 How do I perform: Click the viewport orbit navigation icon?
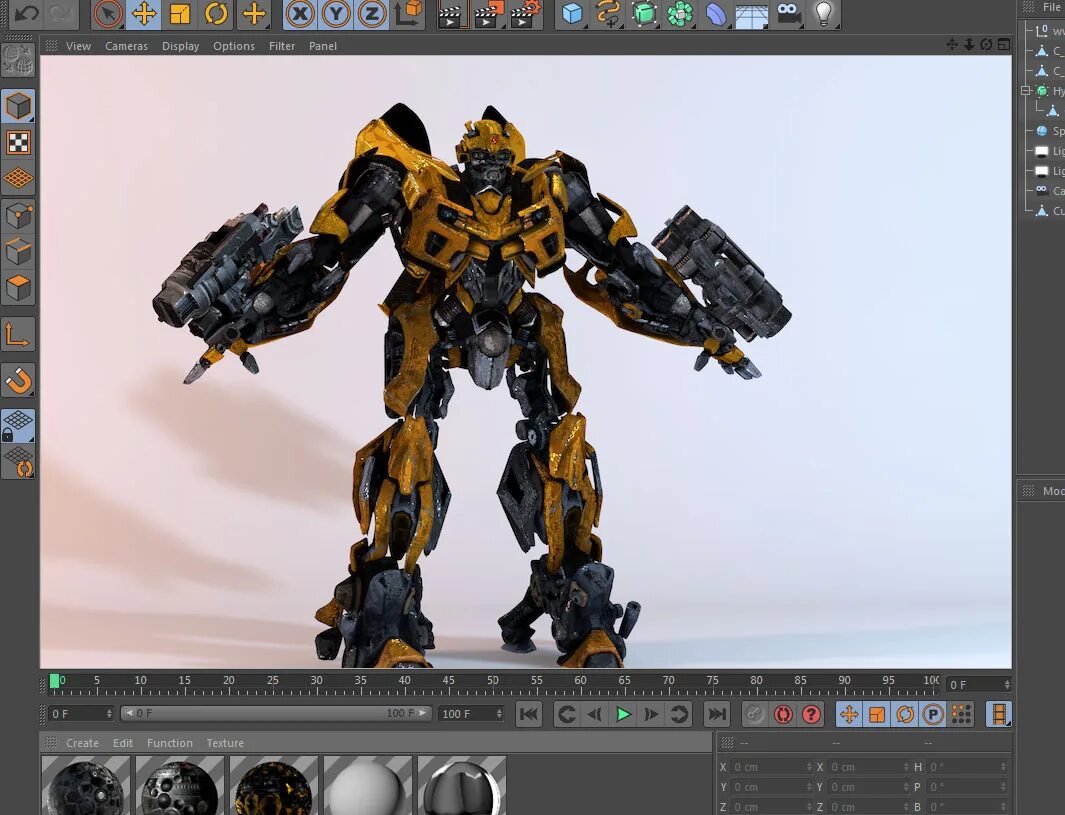[986, 45]
